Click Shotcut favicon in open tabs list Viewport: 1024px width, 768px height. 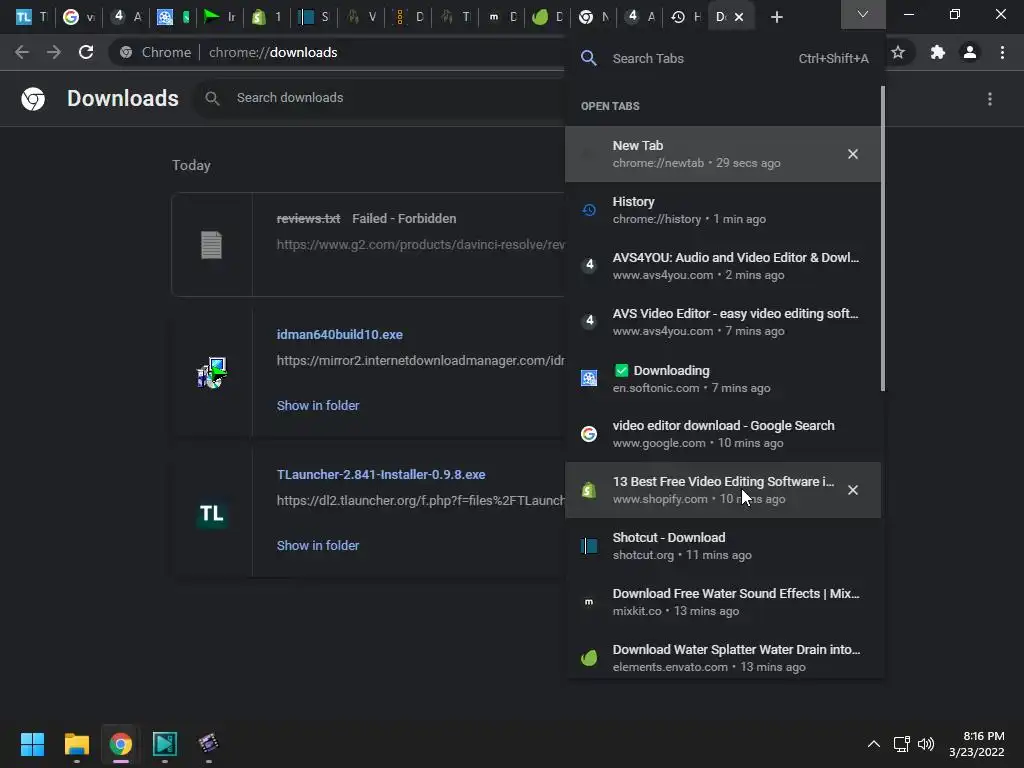click(x=589, y=546)
